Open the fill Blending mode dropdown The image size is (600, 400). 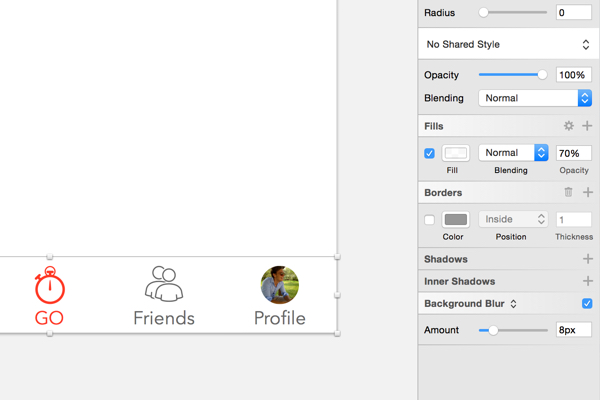tap(513, 153)
